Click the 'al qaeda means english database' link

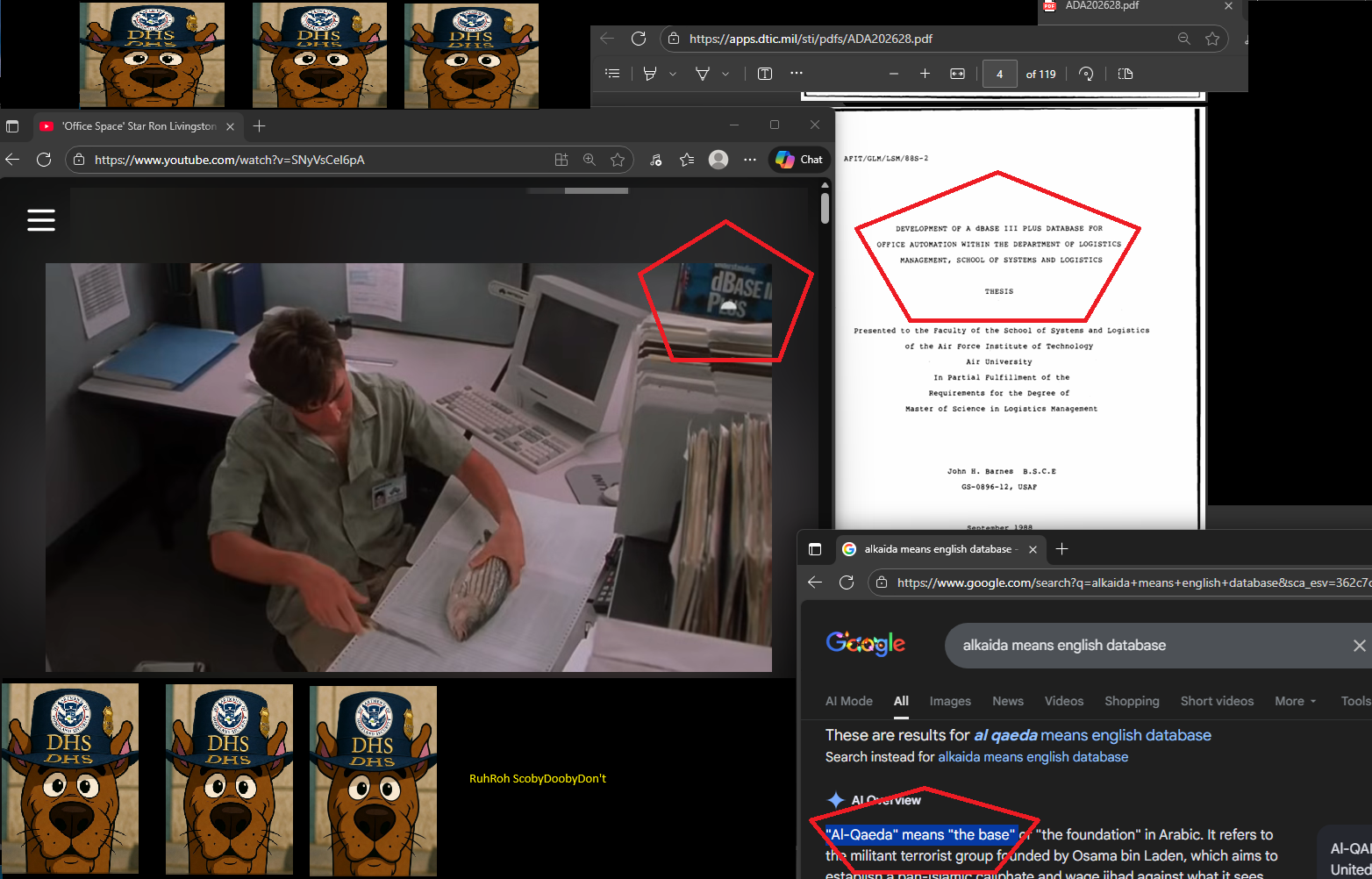(x=1092, y=735)
